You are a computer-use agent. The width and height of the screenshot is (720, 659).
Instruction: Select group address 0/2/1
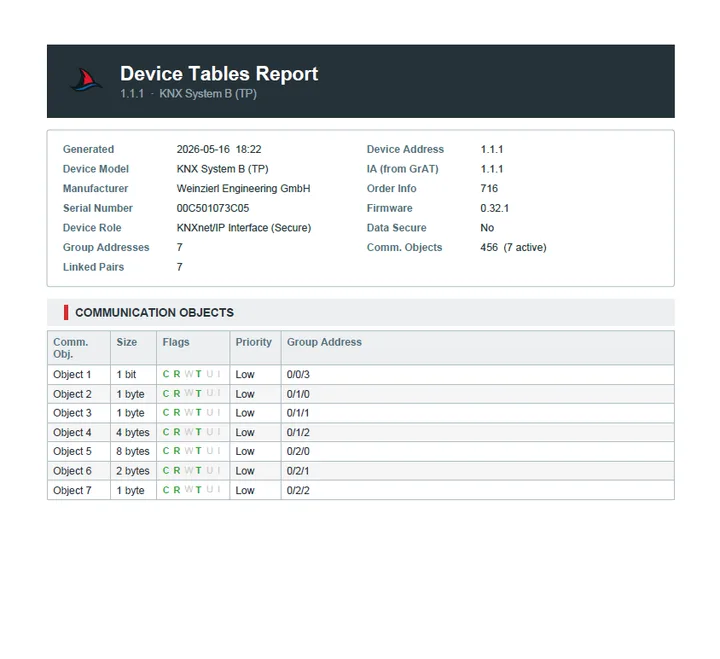point(298,471)
